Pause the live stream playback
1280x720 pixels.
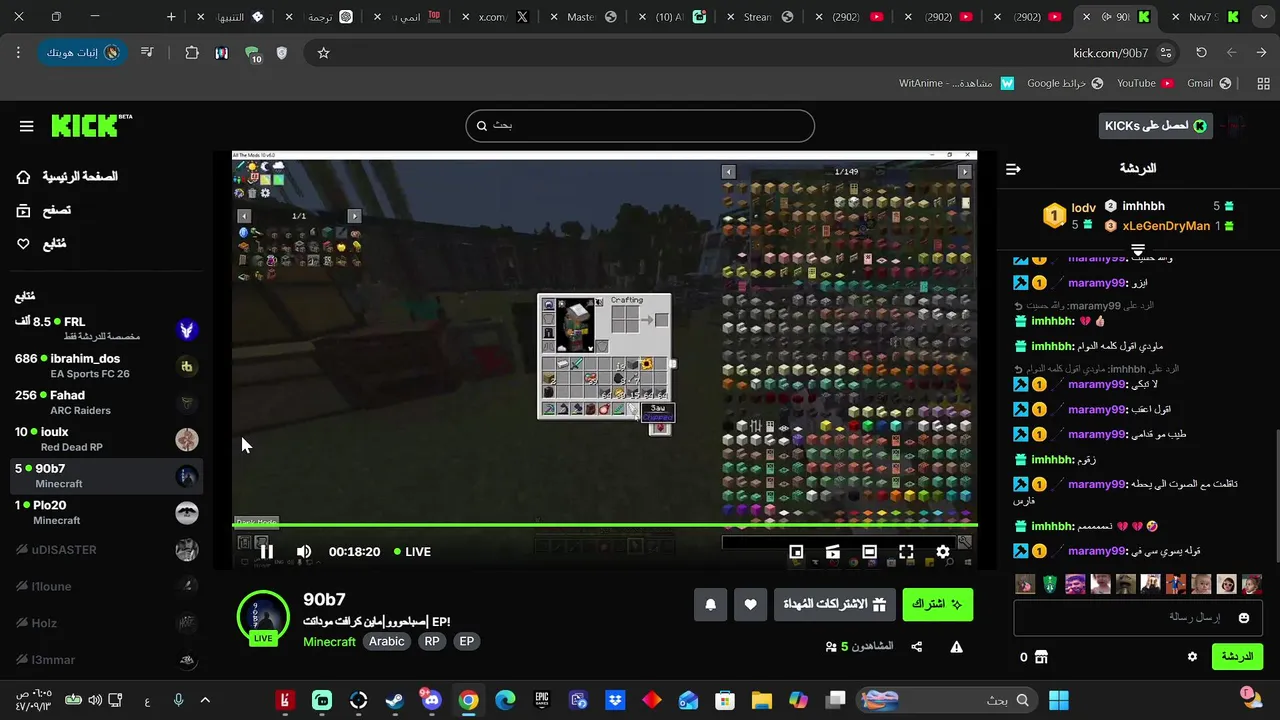[x=266, y=551]
